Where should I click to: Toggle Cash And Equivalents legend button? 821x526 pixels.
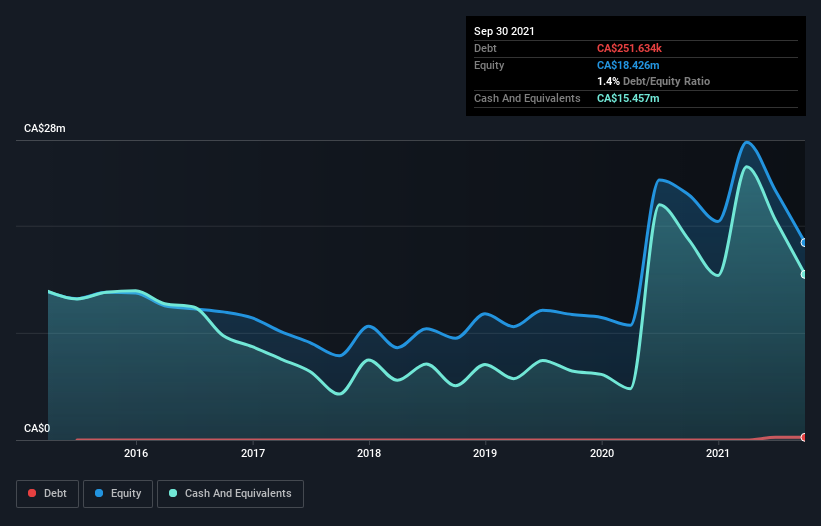(230, 494)
